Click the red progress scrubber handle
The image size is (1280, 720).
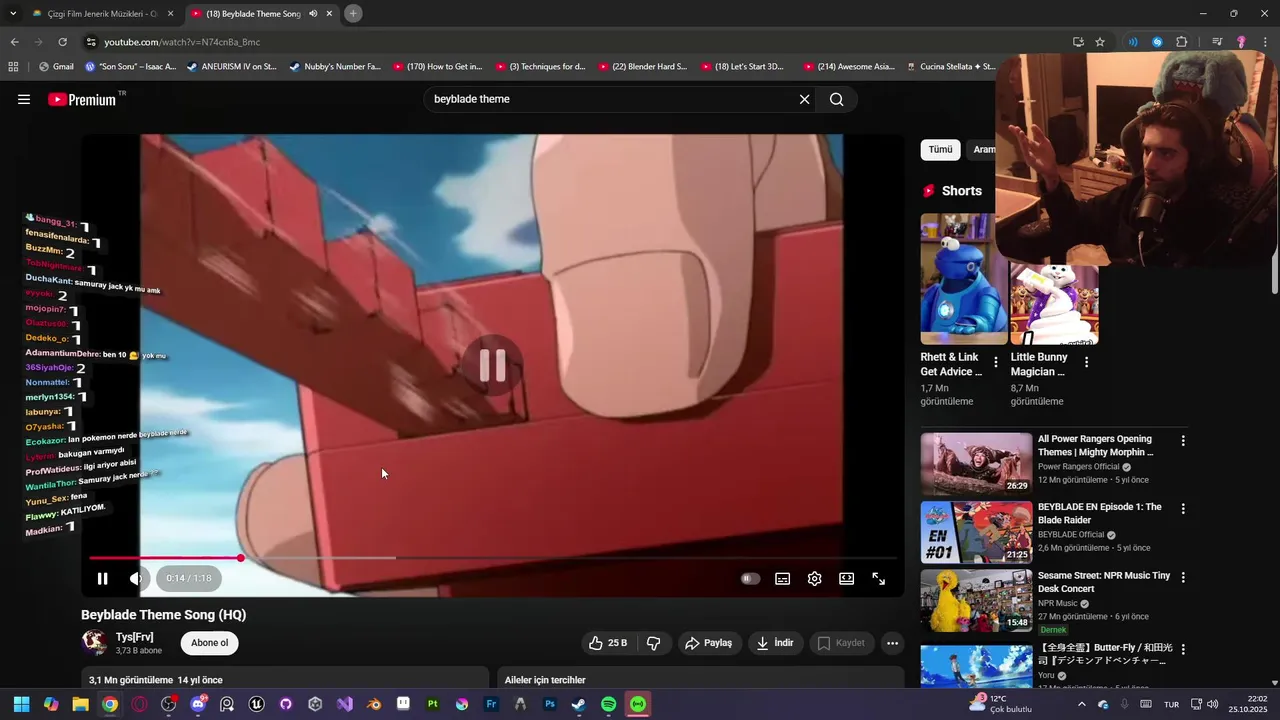[x=241, y=558]
